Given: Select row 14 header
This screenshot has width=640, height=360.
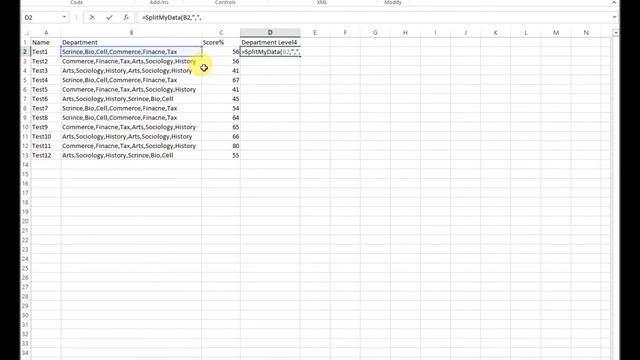Looking at the screenshot, I should click(x=25, y=165).
